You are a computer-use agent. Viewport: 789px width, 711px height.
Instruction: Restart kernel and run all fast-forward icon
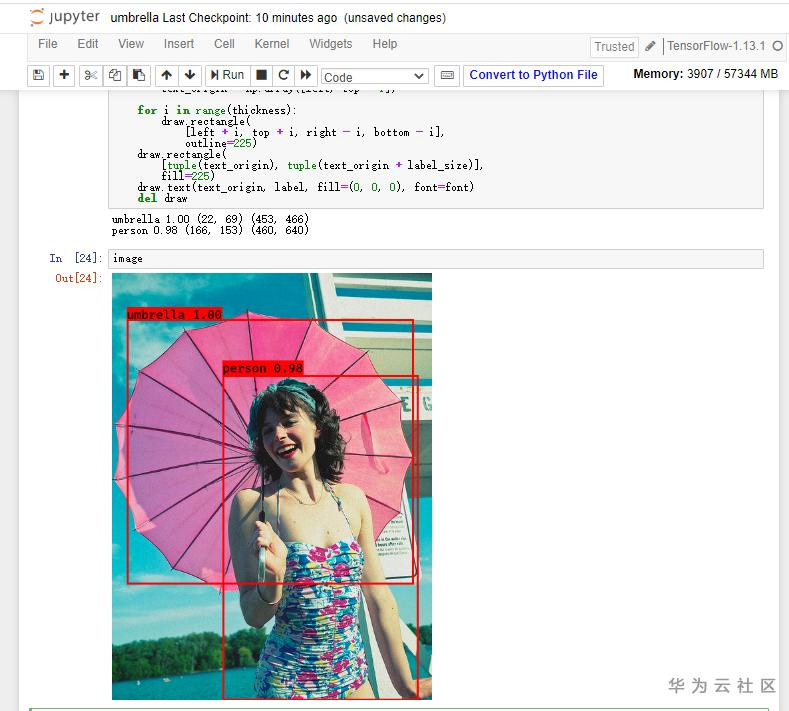pyautogui.click(x=306, y=75)
